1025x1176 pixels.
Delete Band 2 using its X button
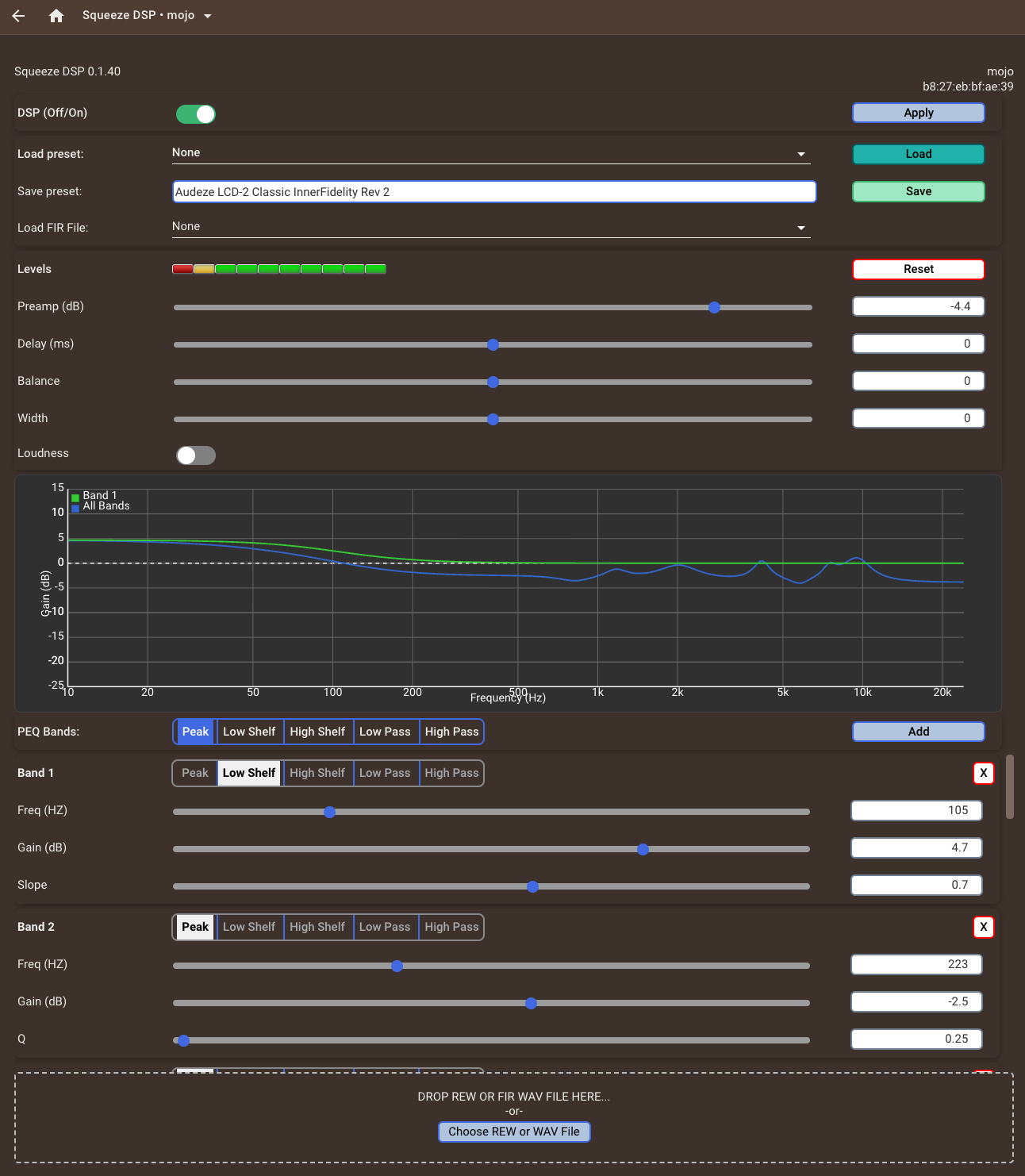click(983, 927)
